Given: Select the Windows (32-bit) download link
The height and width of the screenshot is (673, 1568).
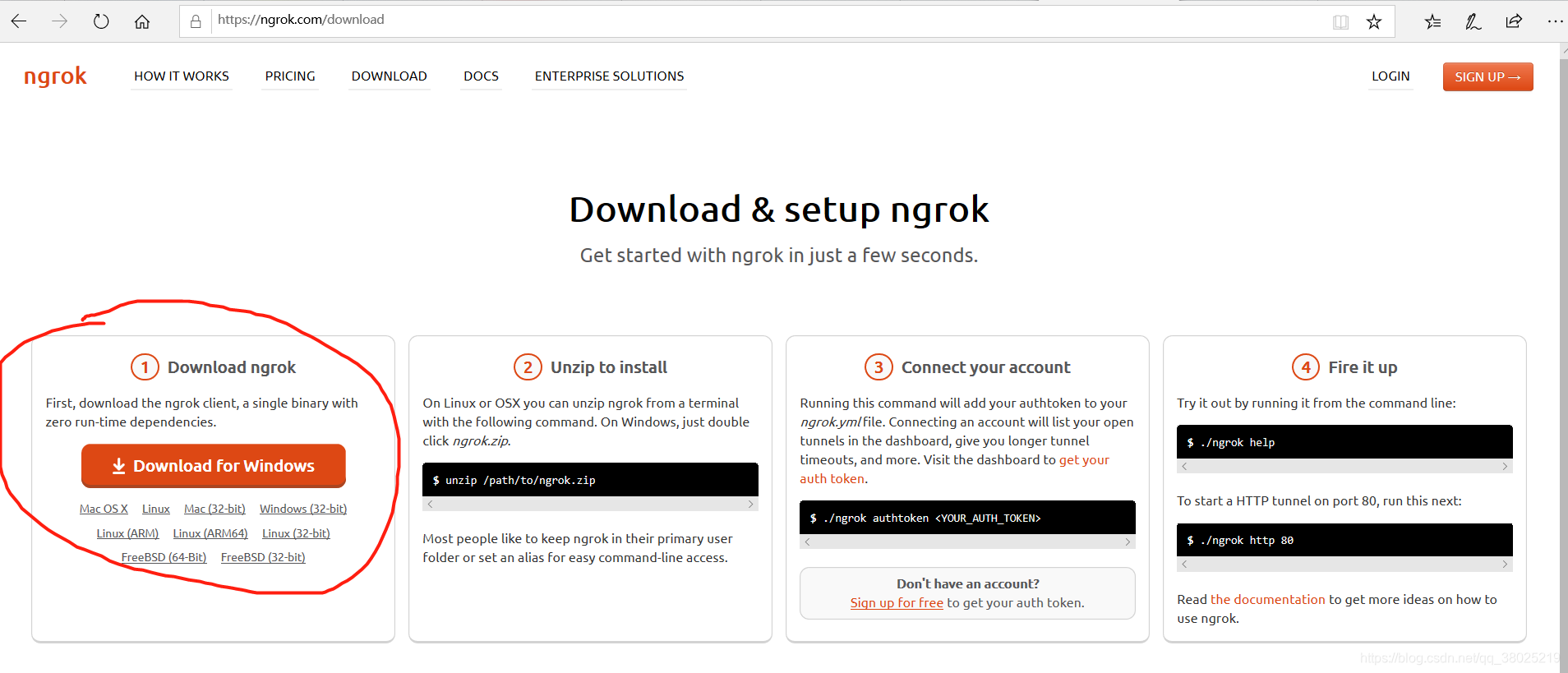Looking at the screenshot, I should pyautogui.click(x=303, y=509).
